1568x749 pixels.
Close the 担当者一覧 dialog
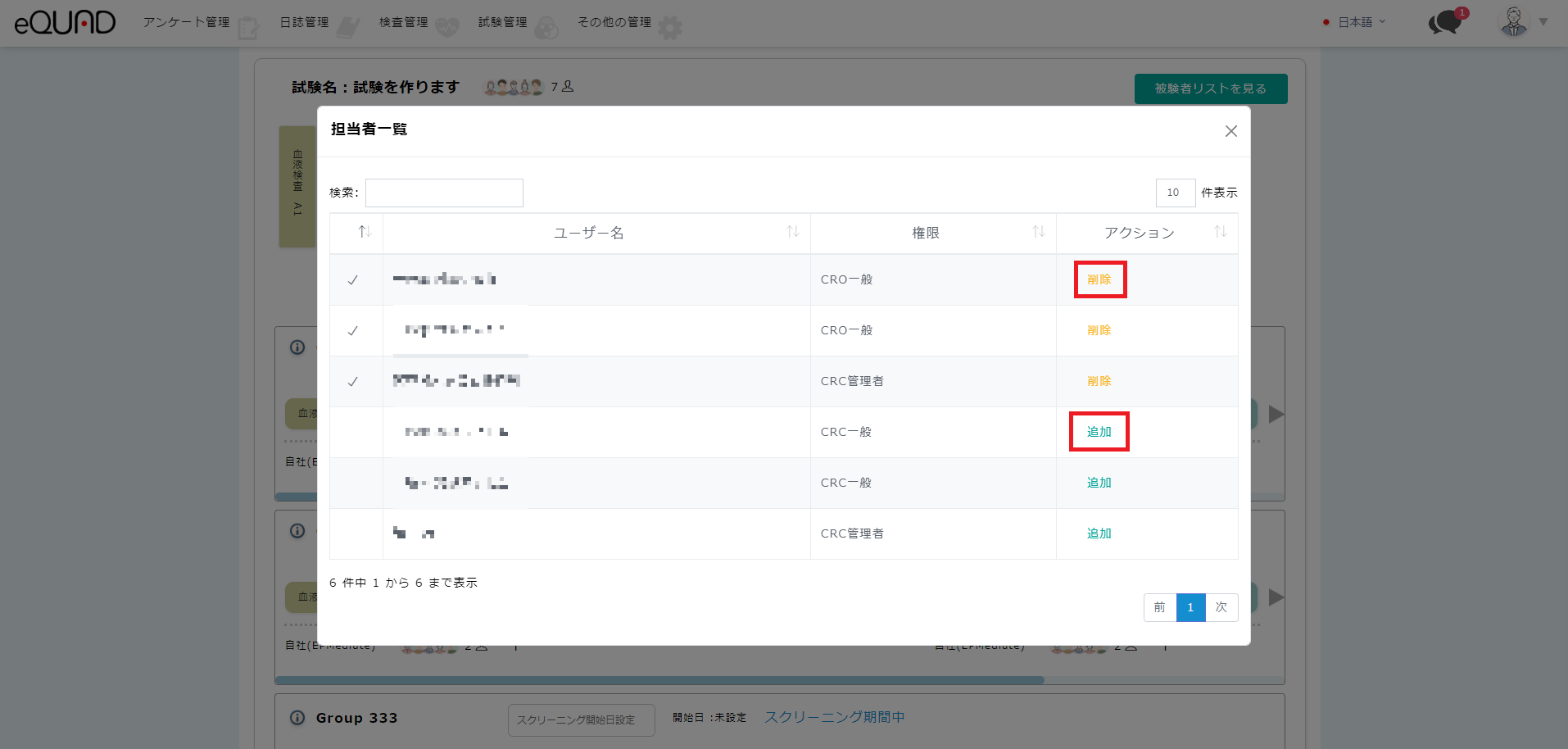point(1230,131)
